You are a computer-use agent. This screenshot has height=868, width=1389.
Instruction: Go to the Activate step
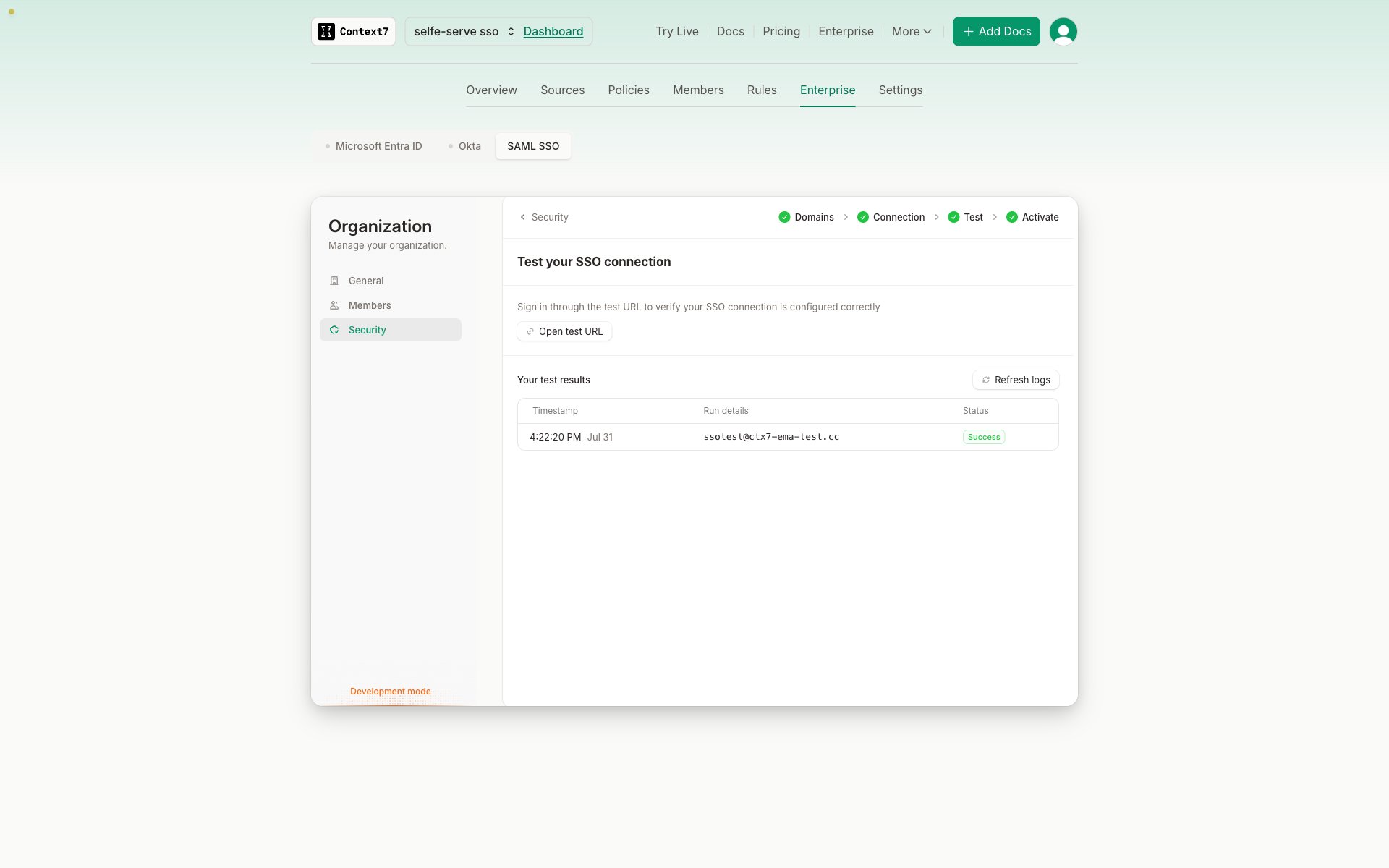[1032, 217]
